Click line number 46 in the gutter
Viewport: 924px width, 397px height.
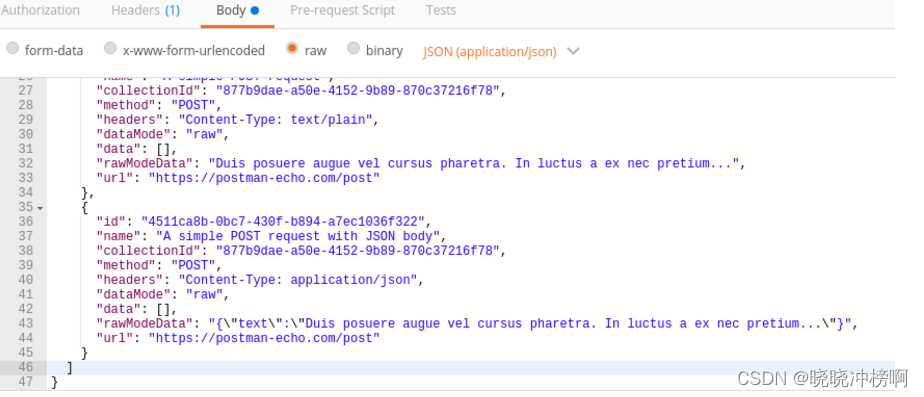coord(25,368)
